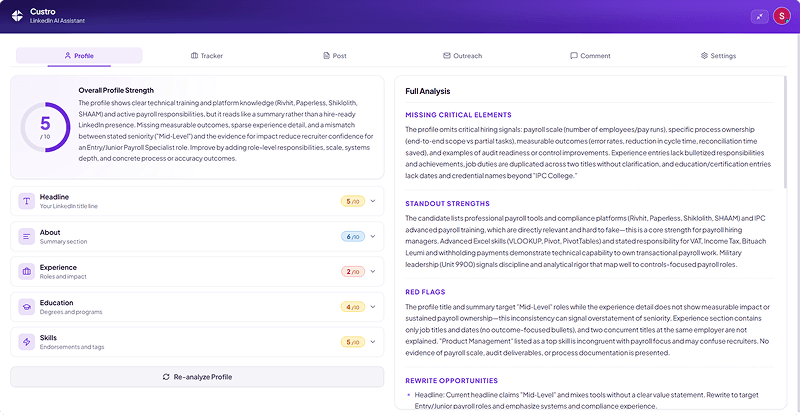Viewport: 800px width, 415px height.
Task: Click the Experience briefcase icon
Action: [x=27, y=272]
